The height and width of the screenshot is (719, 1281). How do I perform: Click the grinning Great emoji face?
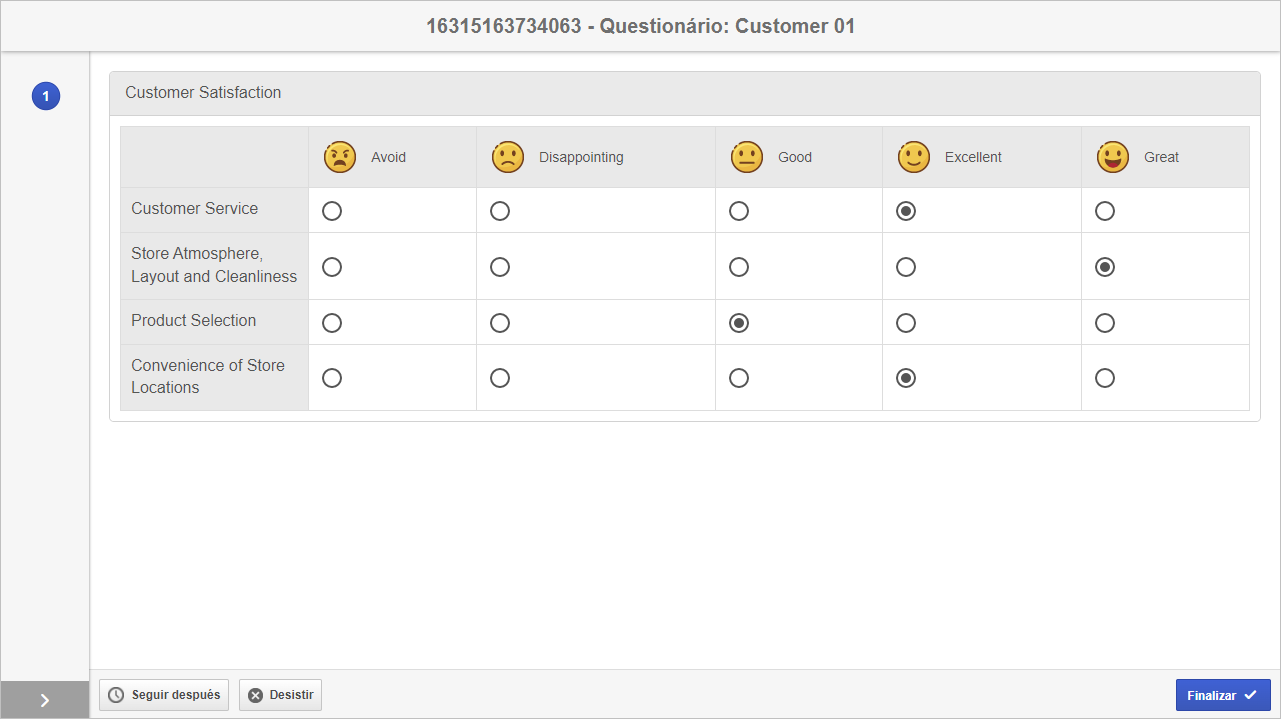[x=1113, y=157]
